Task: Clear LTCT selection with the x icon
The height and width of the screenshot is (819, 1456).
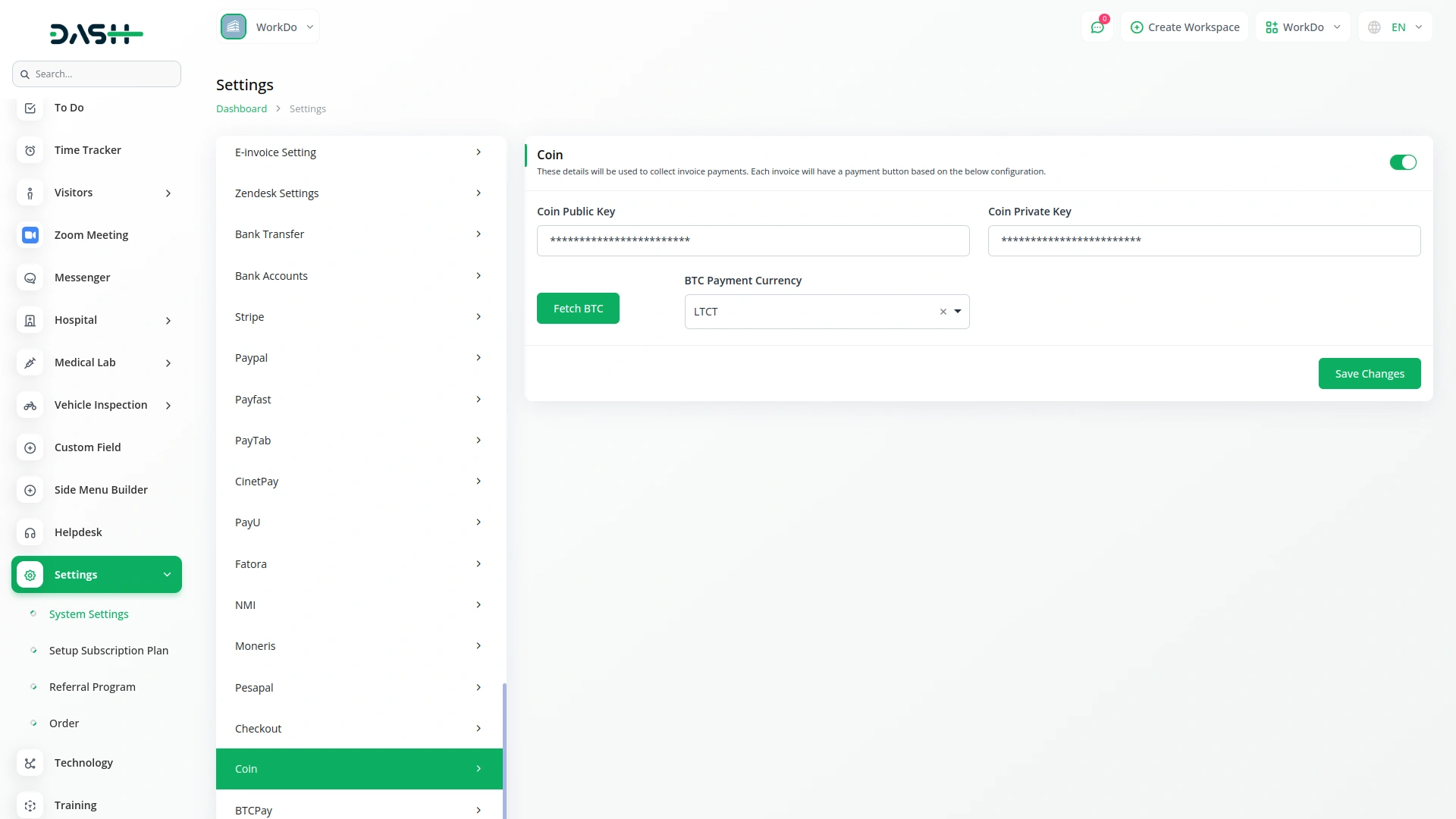Action: (943, 312)
